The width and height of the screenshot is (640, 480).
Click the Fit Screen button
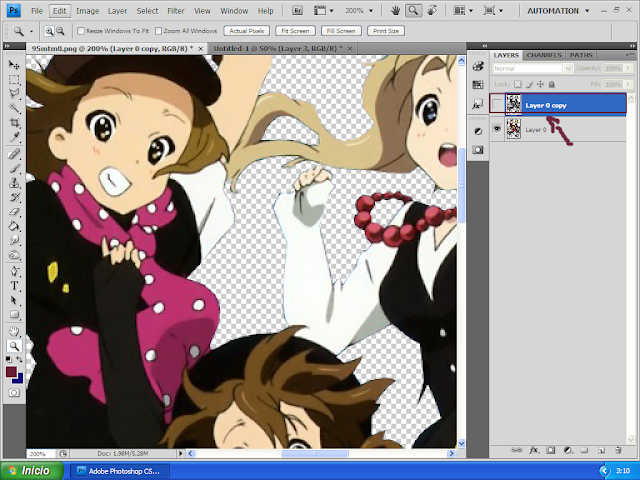(x=295, y=31)
